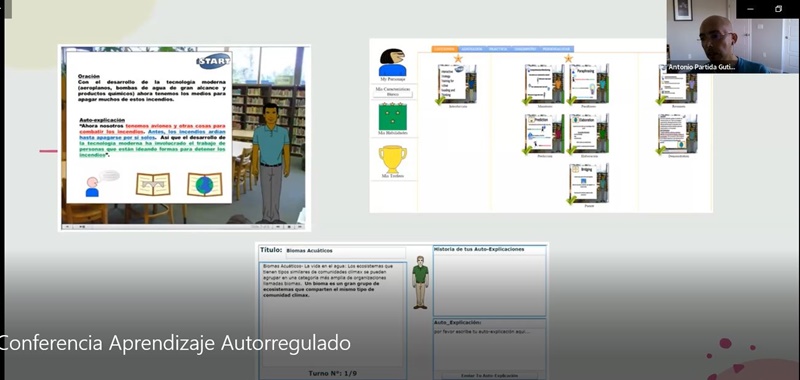Click the green checkmark on the Prediction module
The height and width of the screenshot is (380, 800).
(528, 150)
